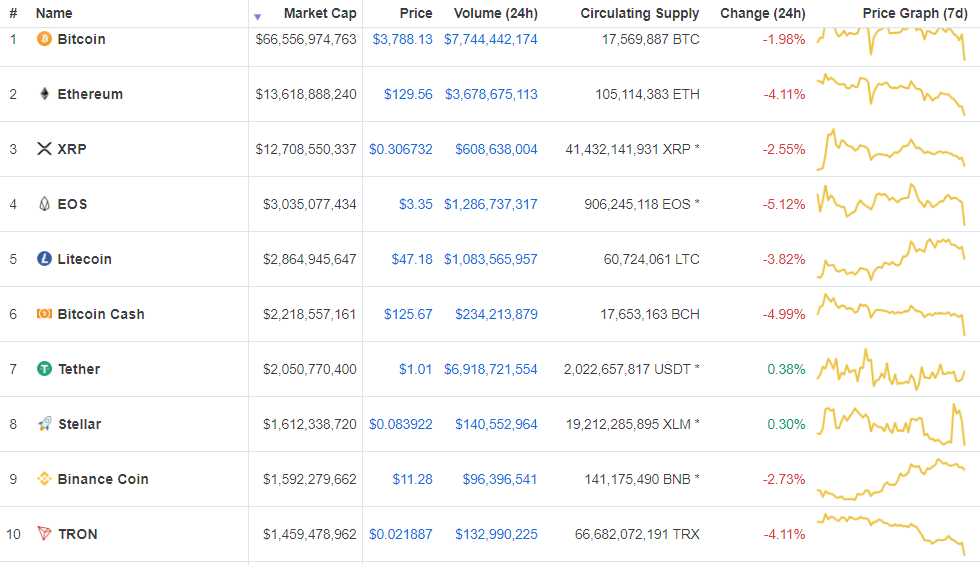Click supply 17,569,887 BTC
This screenshot has height=565, width=980.
651,39
